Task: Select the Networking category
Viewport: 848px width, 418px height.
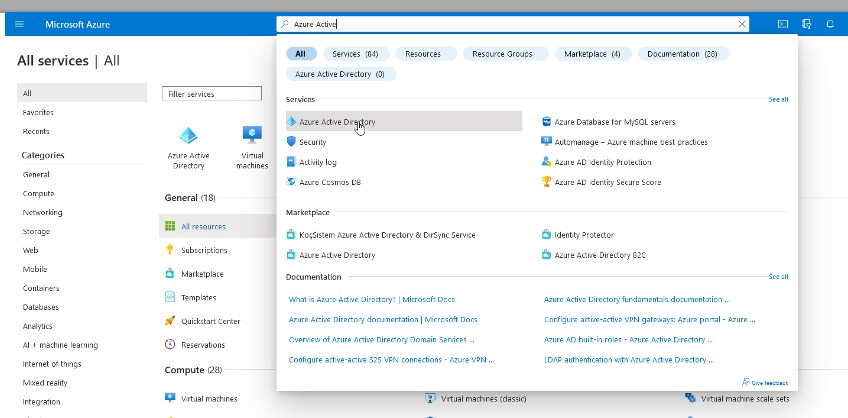Action: point(42,213)
